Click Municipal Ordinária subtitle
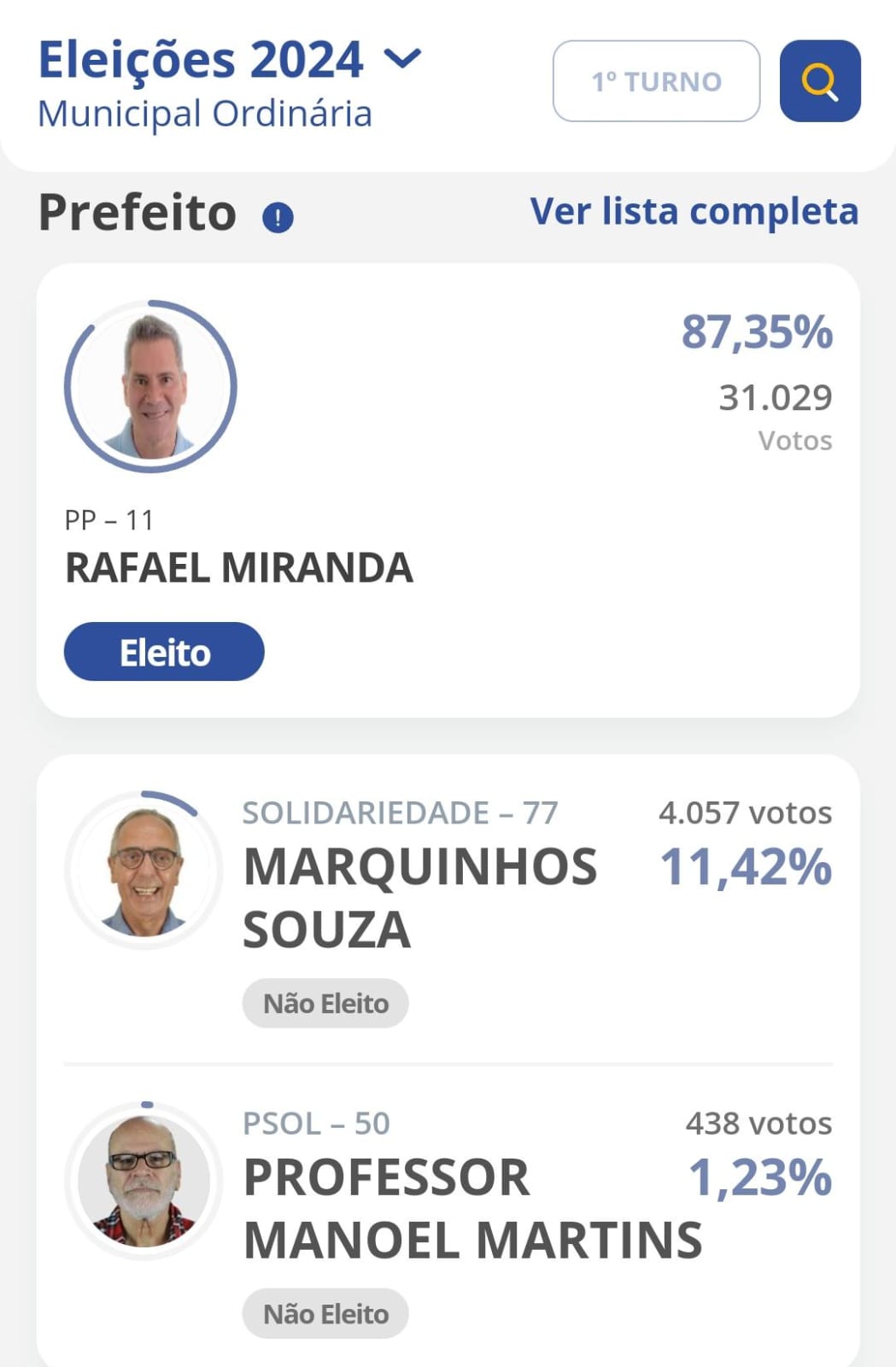Viewport: 896px width, 1367px height. [x=205, y=114]
